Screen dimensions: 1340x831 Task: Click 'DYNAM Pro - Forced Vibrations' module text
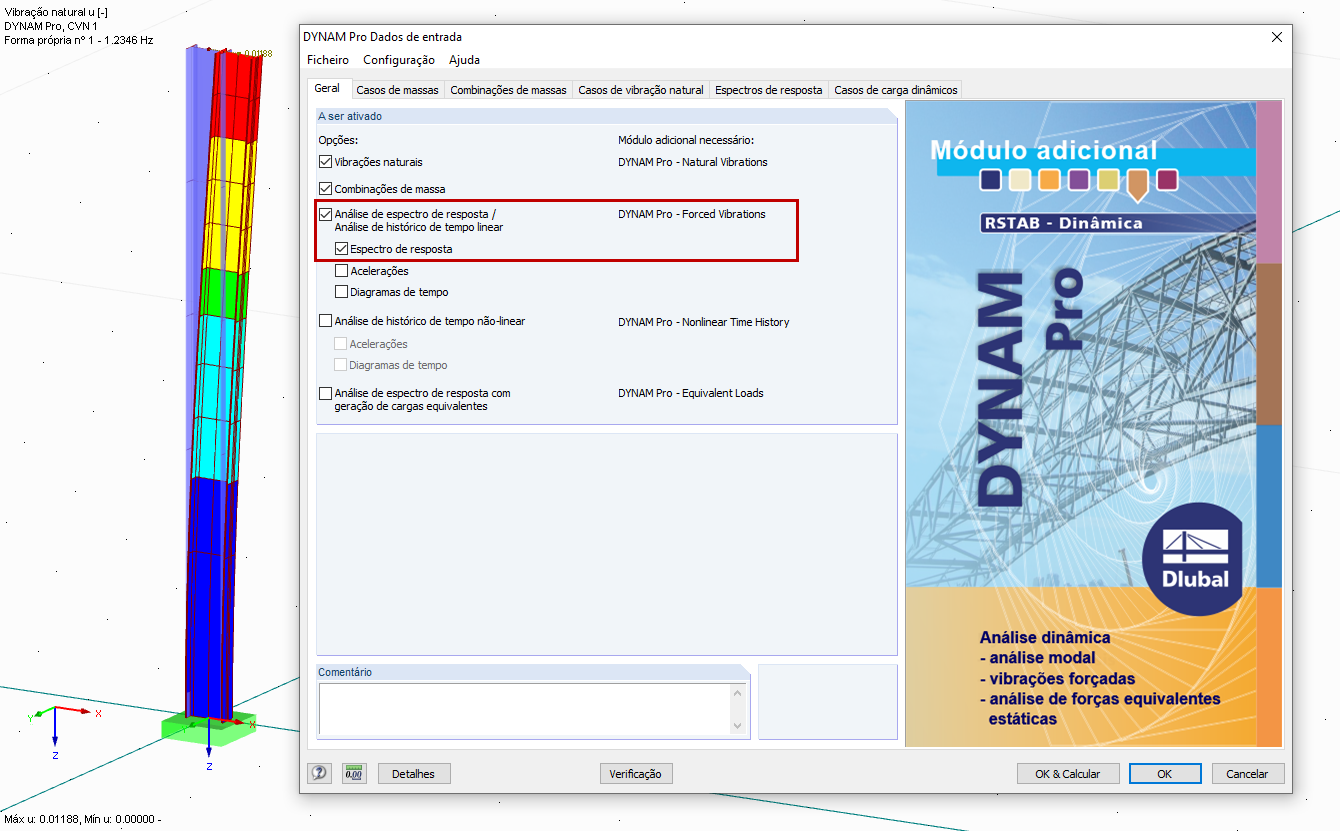pos(692,214)
